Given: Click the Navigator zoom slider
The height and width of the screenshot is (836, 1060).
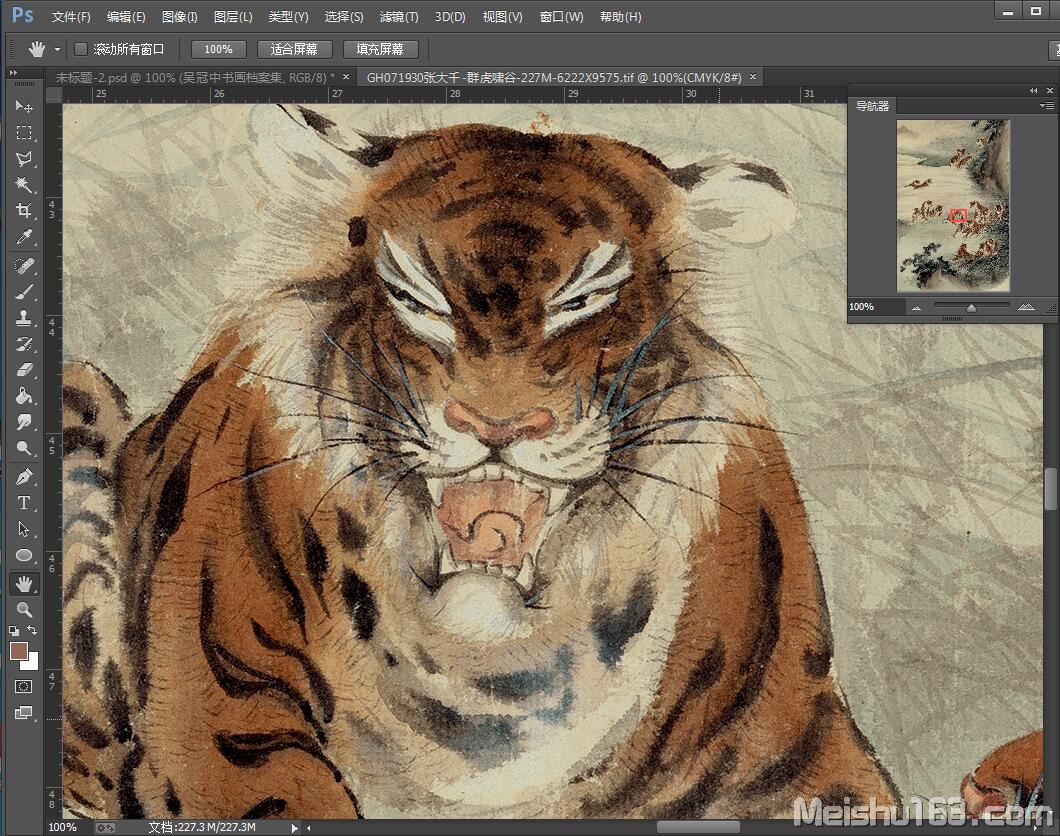Looking at the screenshot, I should point(971,307).
